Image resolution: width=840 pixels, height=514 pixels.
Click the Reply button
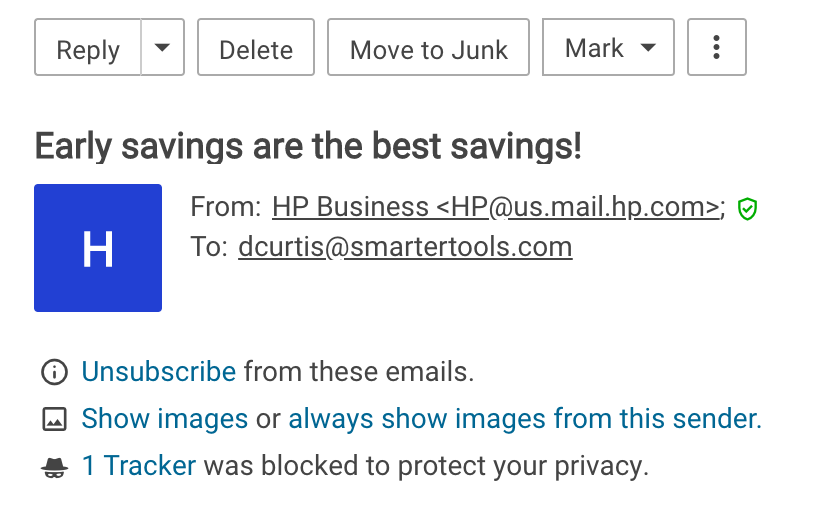coord(88,48)
